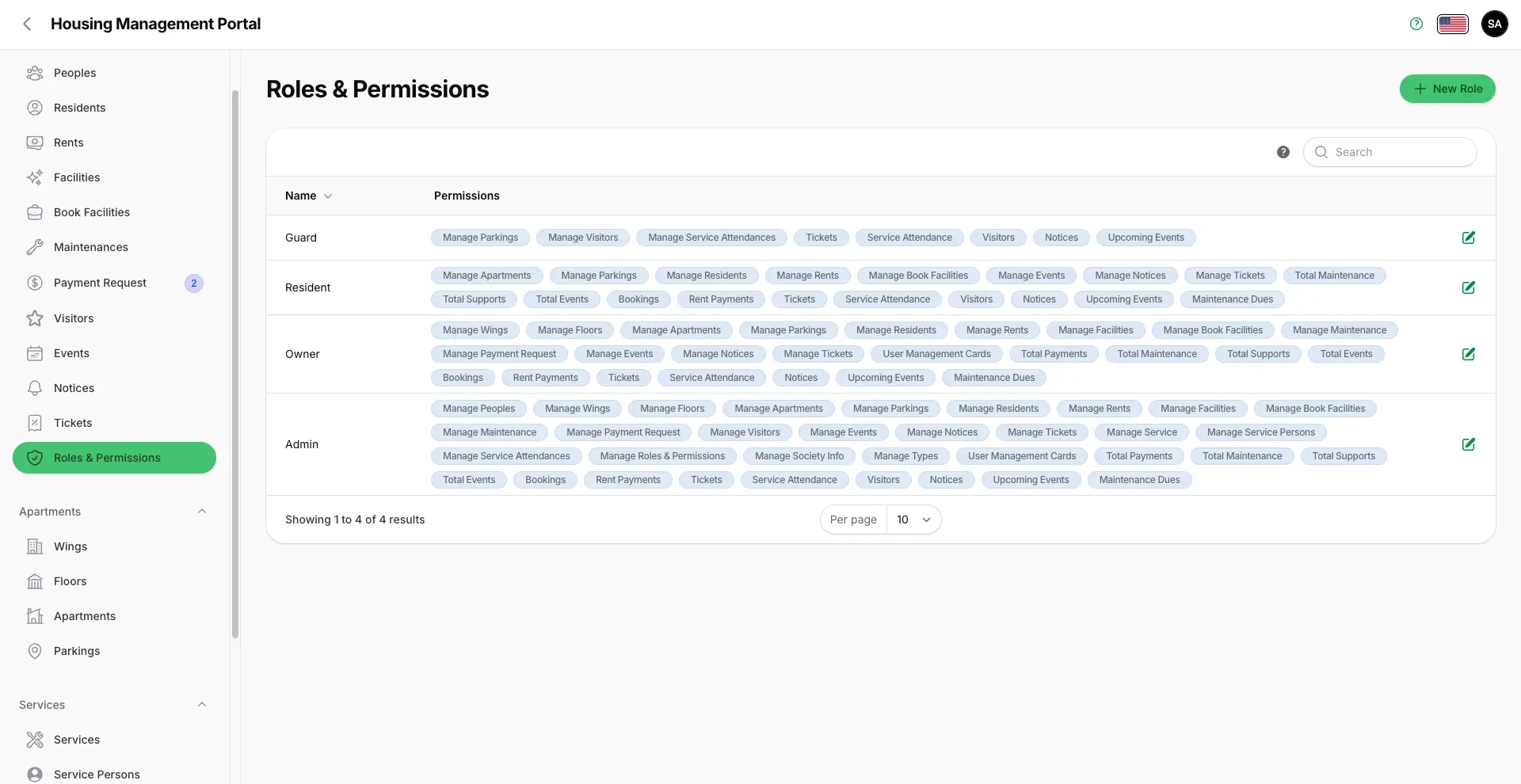Viewport: 1521px width, 784px height.
Task: Click the US flag language selector
Action: pyautogui.click(x=1453, y=24)
